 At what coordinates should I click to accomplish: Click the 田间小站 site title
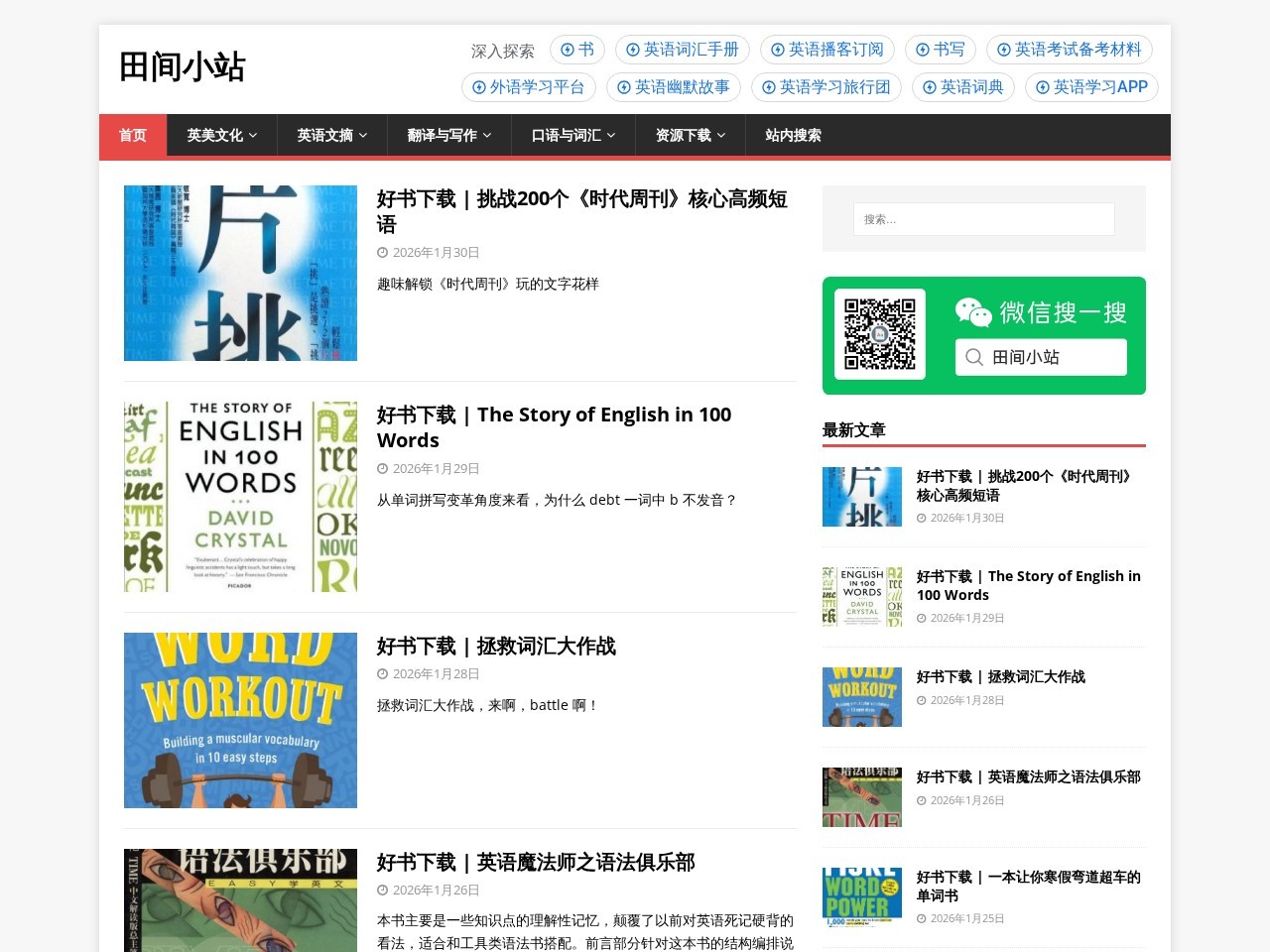click(183, 66)
